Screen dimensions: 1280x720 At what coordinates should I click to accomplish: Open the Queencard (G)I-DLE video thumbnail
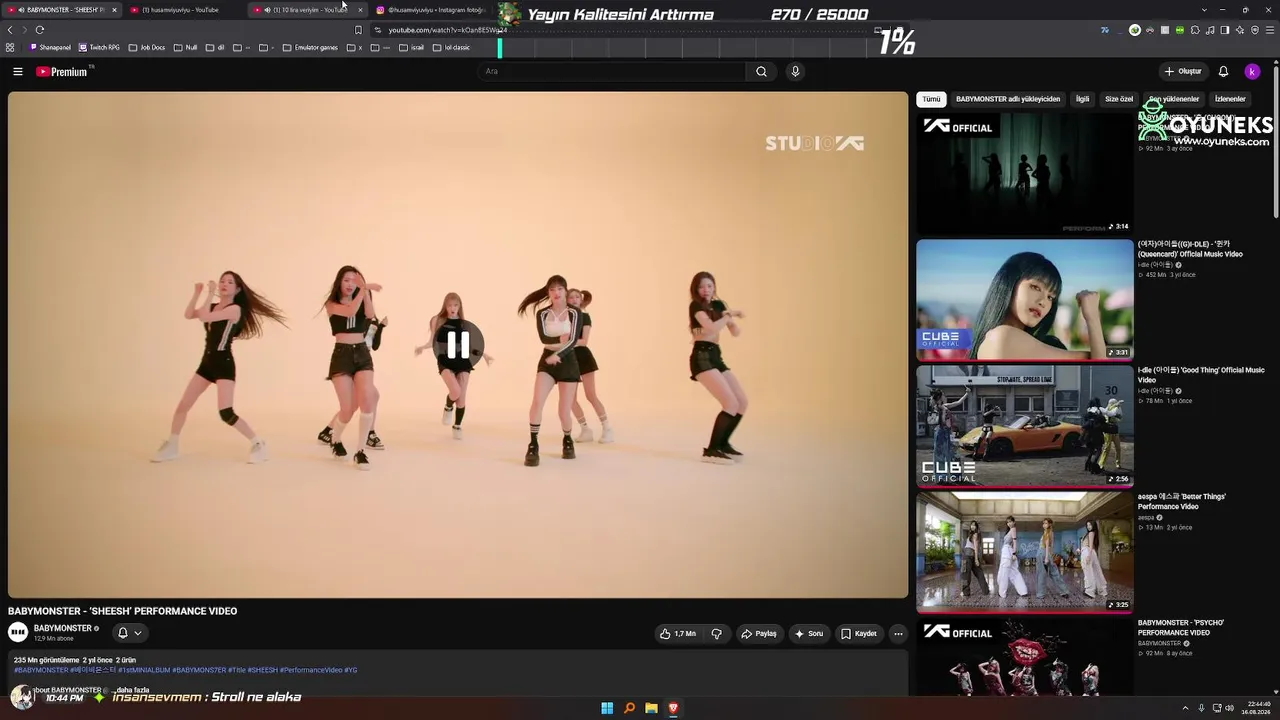pos(1025,300)
